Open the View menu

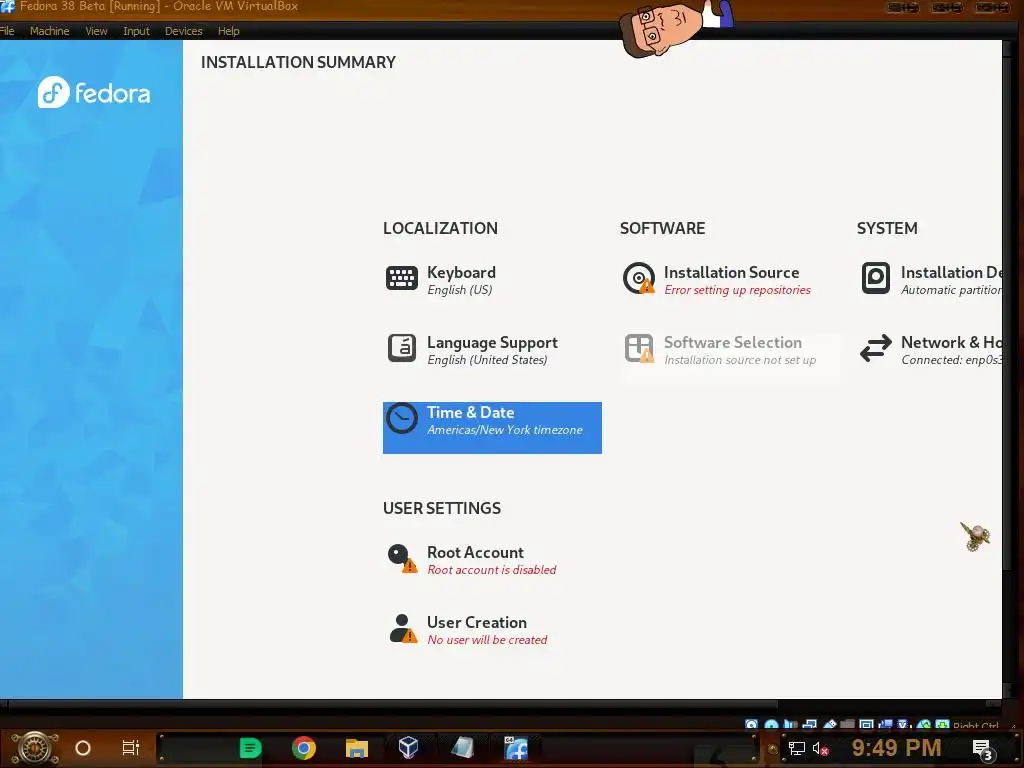tap(96, 31)
